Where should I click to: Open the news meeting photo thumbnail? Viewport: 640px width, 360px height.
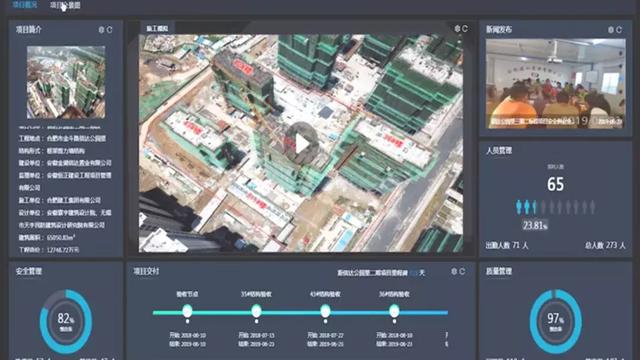coord(556,84)
